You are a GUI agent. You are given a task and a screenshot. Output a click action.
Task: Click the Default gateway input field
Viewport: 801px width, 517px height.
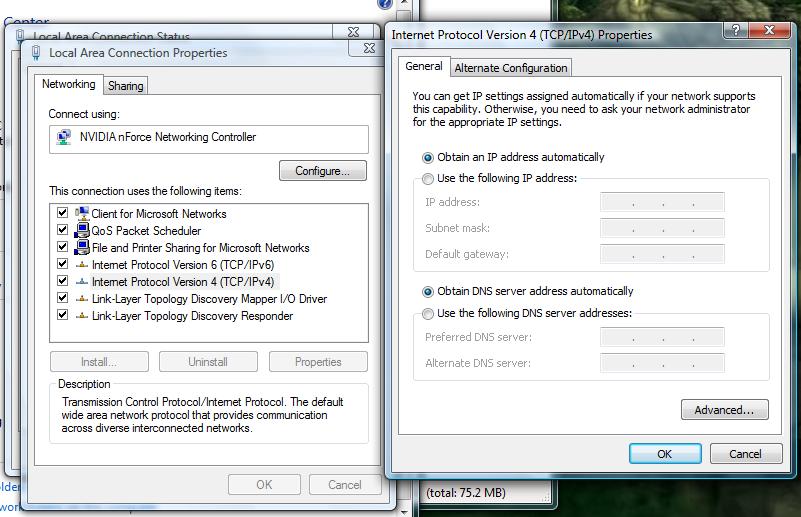pyautogui.click(x=662, y=254)
